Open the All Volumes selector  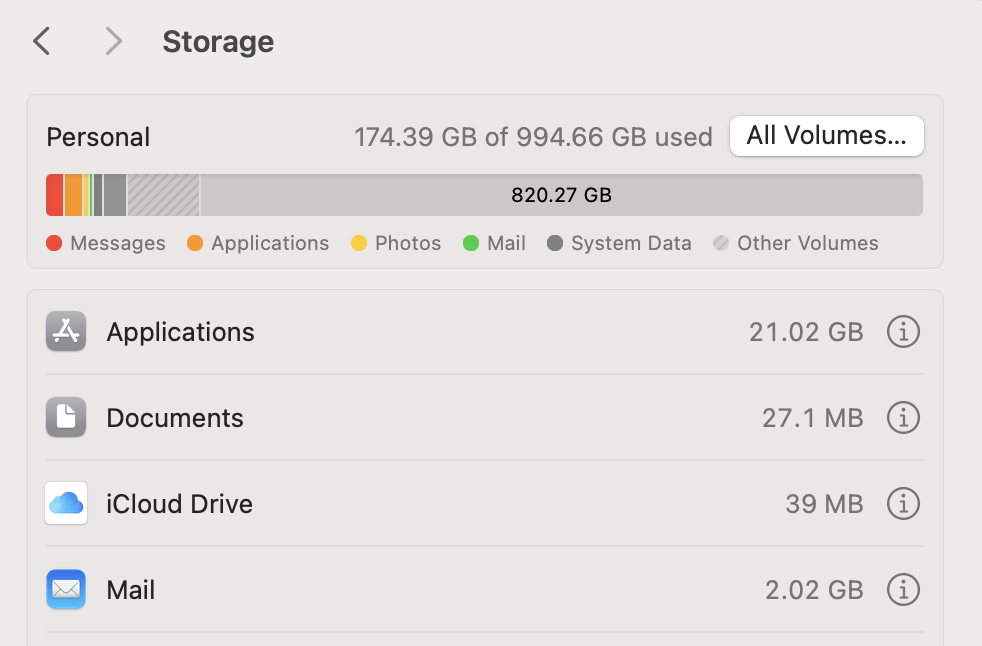pyautogui.click(x=826, y=136)
